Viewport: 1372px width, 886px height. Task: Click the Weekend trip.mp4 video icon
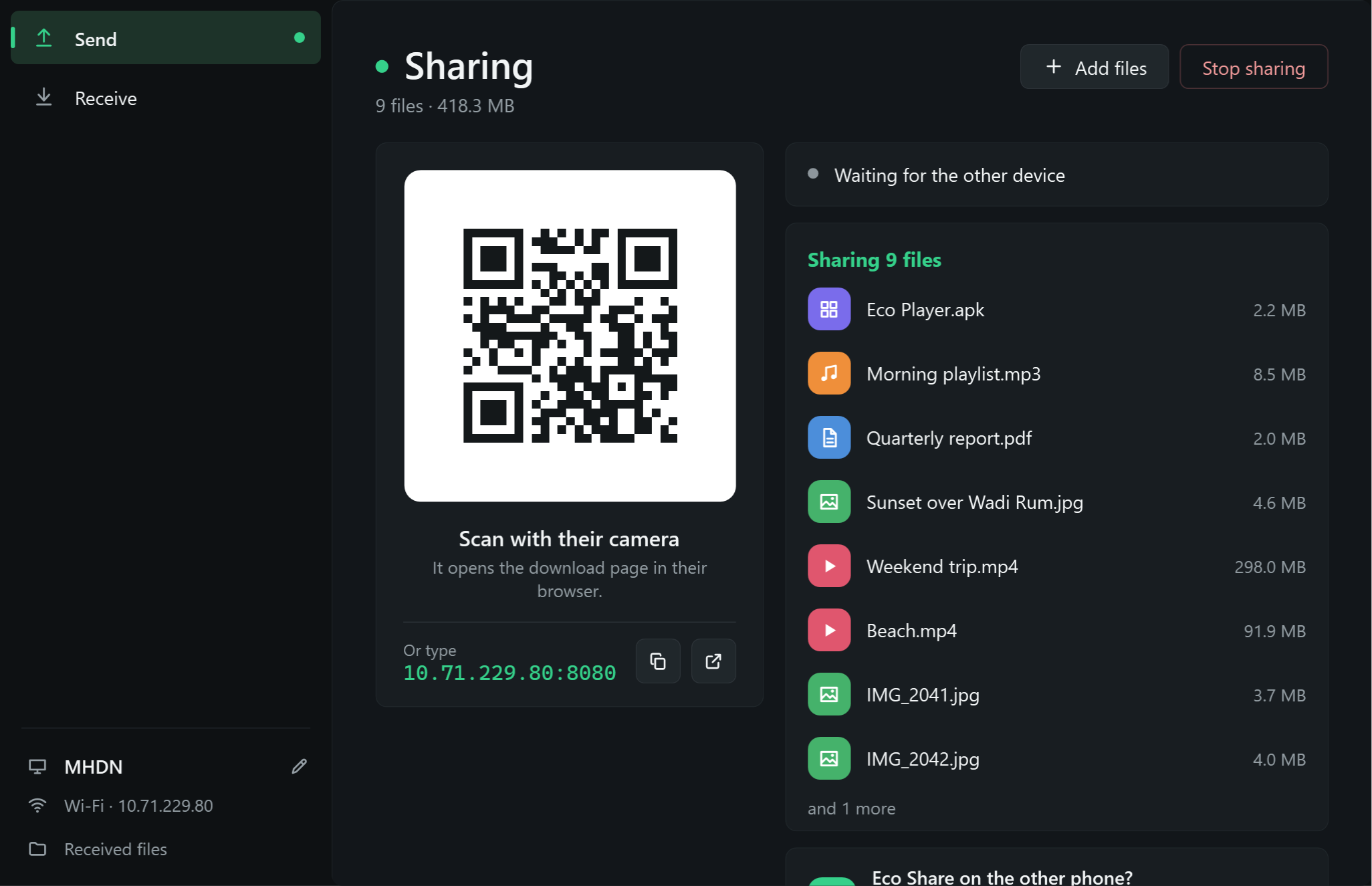(x=829, y=566)
